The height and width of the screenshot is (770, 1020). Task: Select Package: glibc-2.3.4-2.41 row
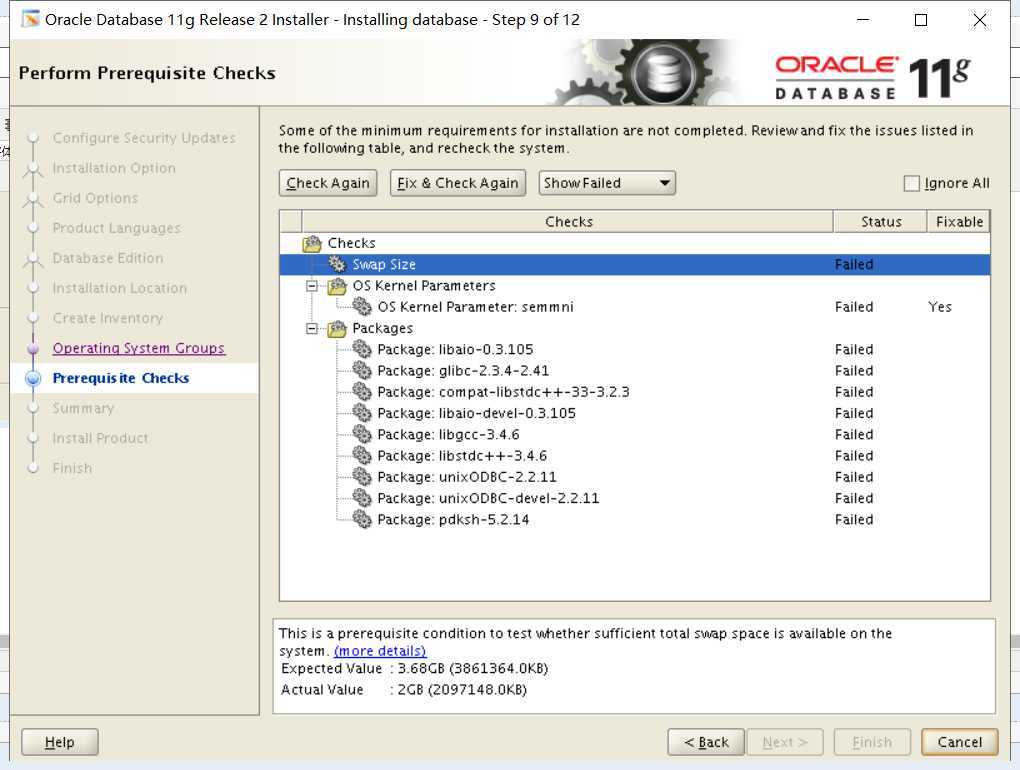[x=635, y=371]
